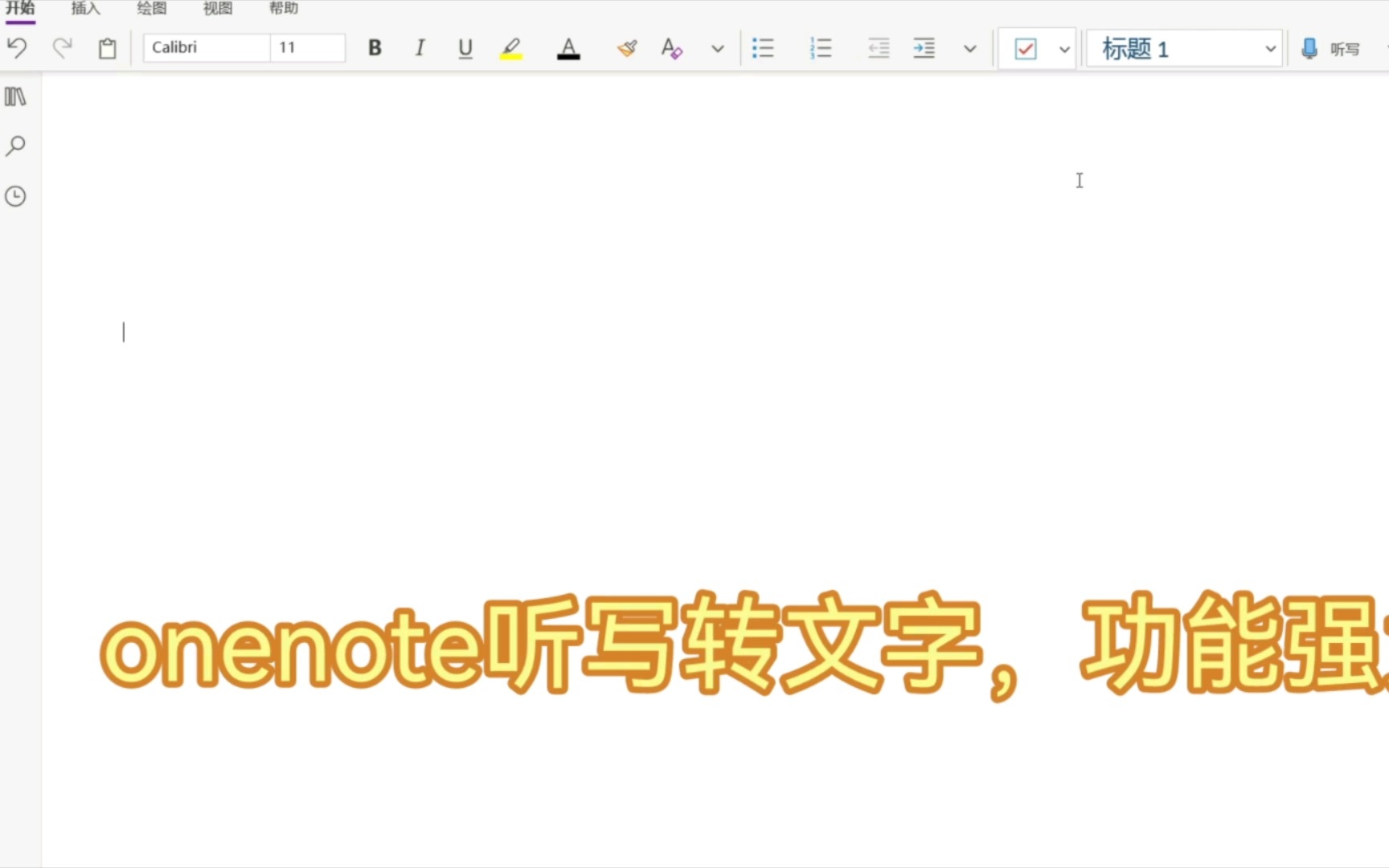Clear all text formatting
The height and width of the screenshot is (868, 1389).
(671, 48)
